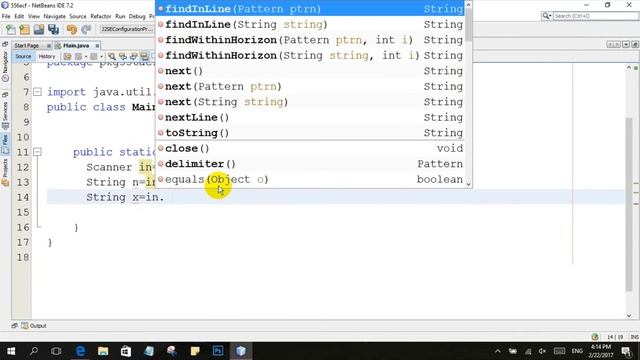Image resolution: width=640 pixels, height=360 pixels.
Task: Click the New File toolbar icon
Action: (x=11, y=29)
